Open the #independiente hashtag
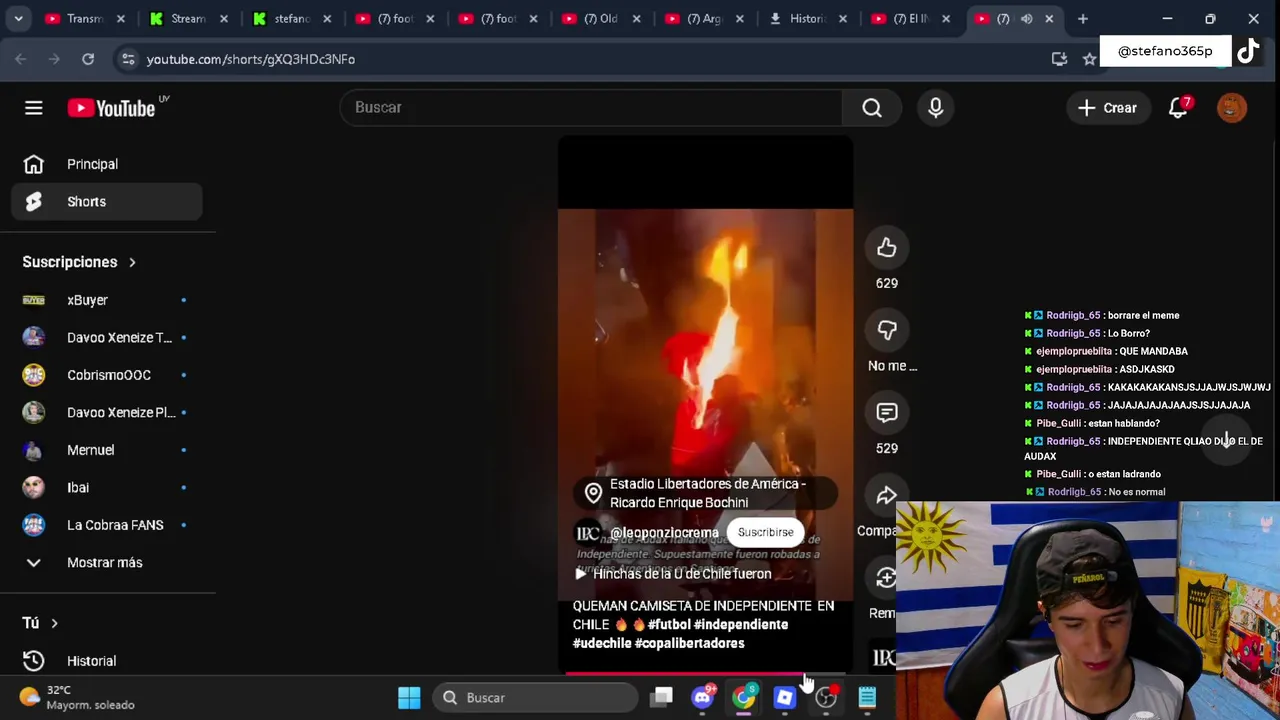 click(x=741, y=624)
